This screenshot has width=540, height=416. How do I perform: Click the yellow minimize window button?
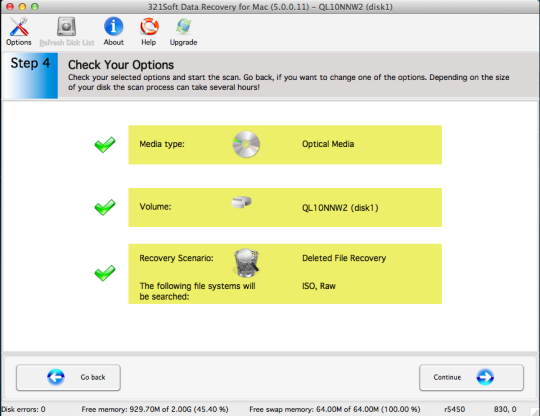tap(22, 7)
